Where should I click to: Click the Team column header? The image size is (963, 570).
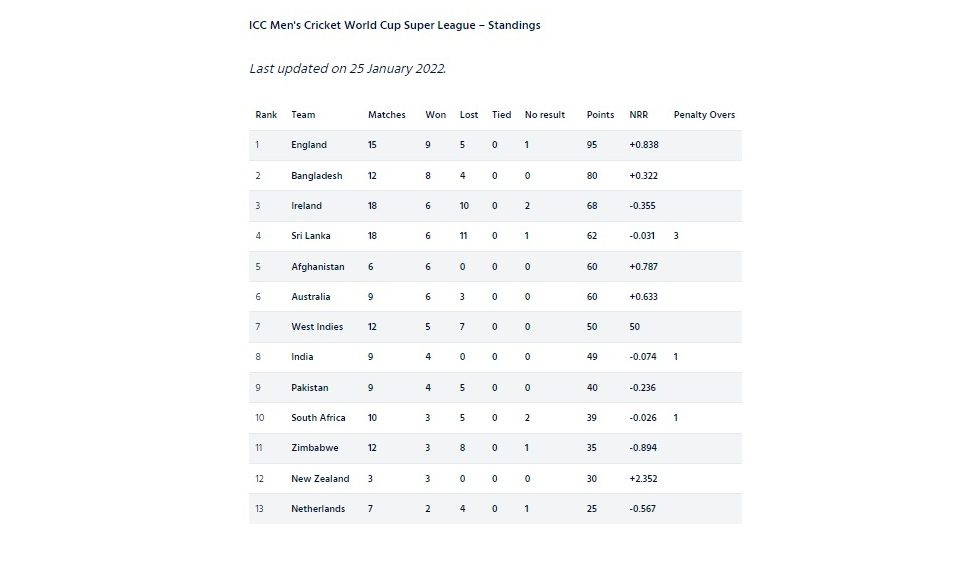pyautogui.click(x=303, y=115)
